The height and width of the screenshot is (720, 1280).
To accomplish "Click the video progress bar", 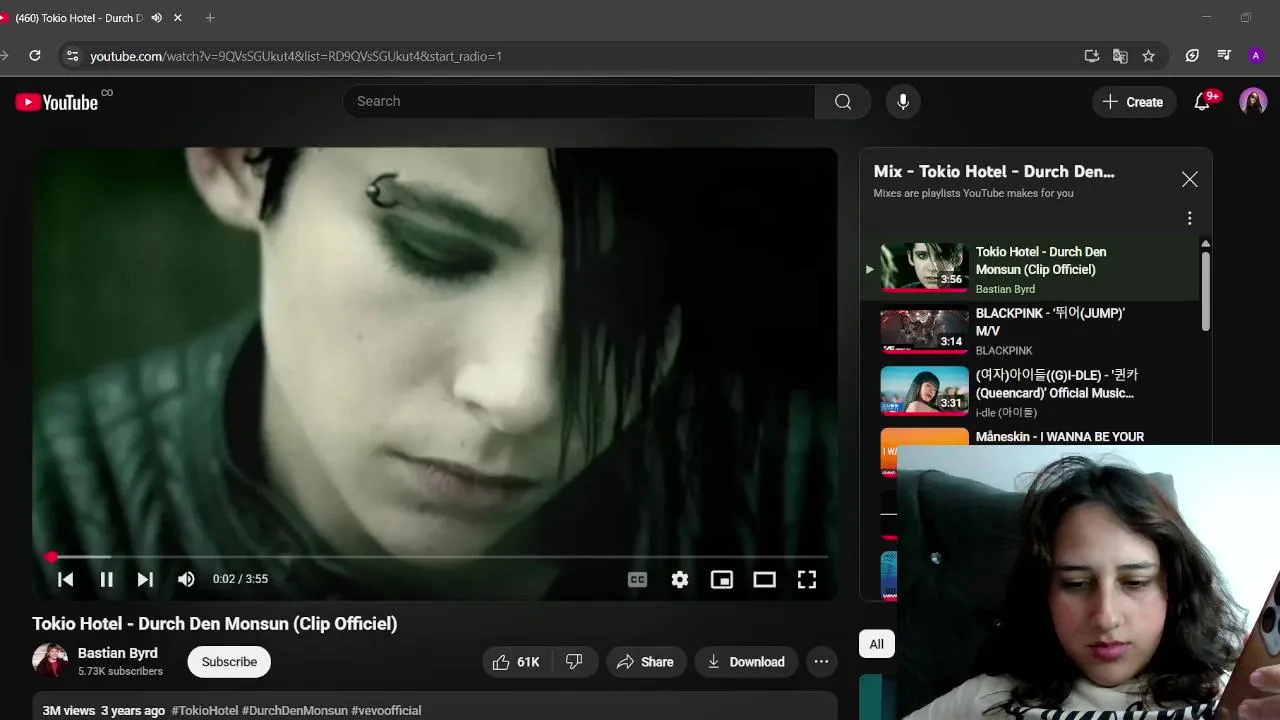I will tap(437, 556).
